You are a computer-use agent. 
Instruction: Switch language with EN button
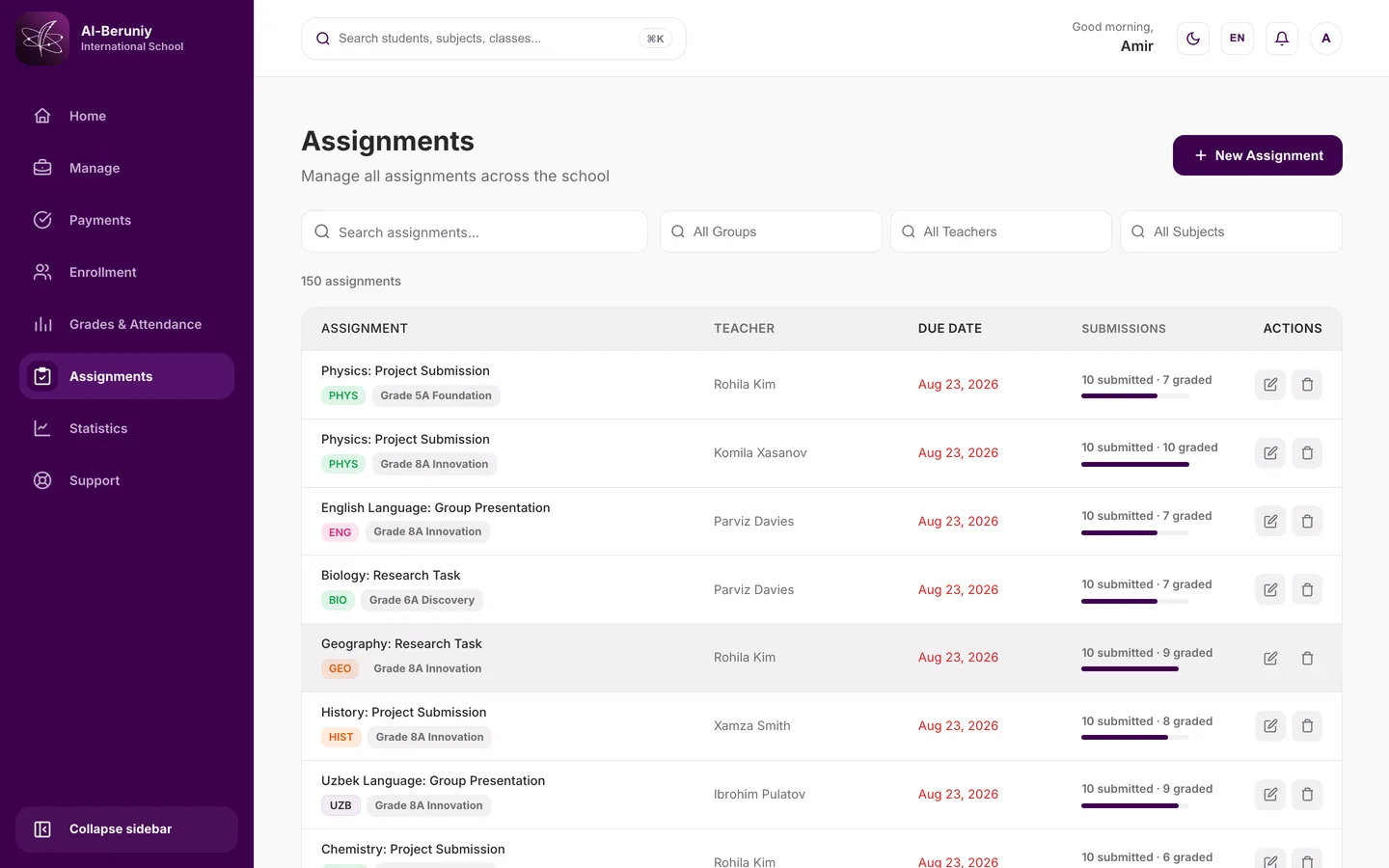(x=1238, y=39)
